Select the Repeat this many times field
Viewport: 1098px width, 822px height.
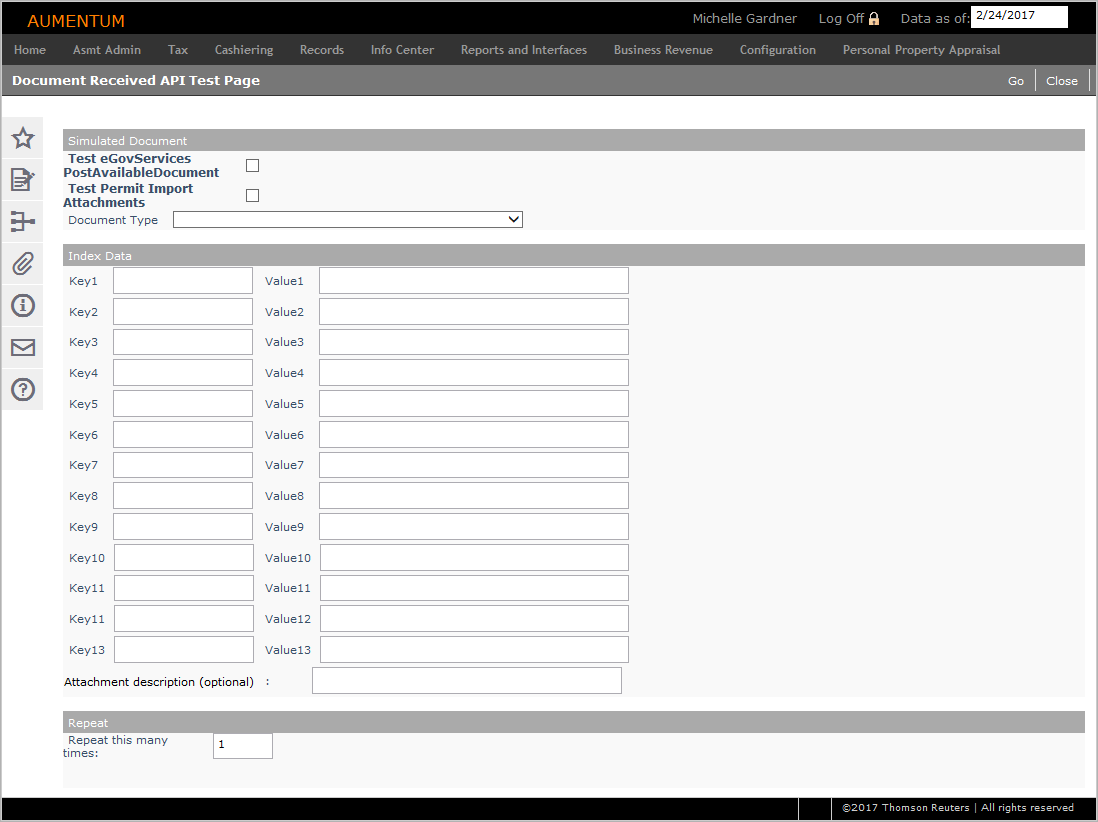coord(242,746)
